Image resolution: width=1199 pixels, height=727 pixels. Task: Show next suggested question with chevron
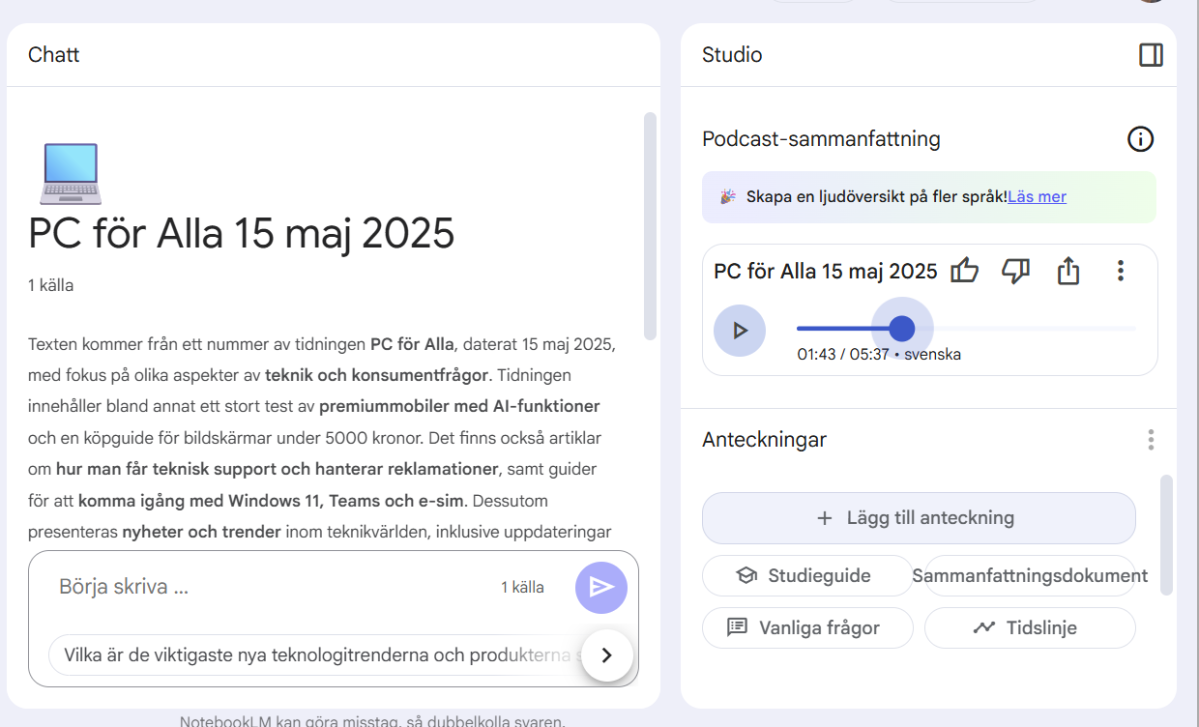606,656
